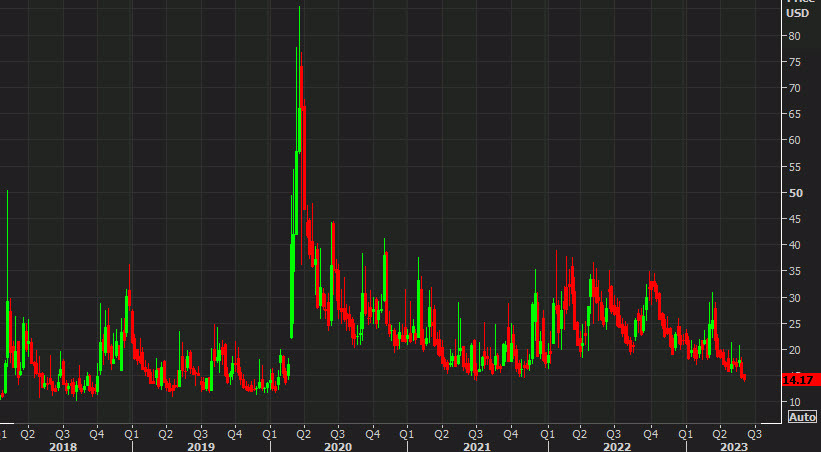
Task: Click the 60 price axis label
Action: pyautogui.click(x=794, y=140)
